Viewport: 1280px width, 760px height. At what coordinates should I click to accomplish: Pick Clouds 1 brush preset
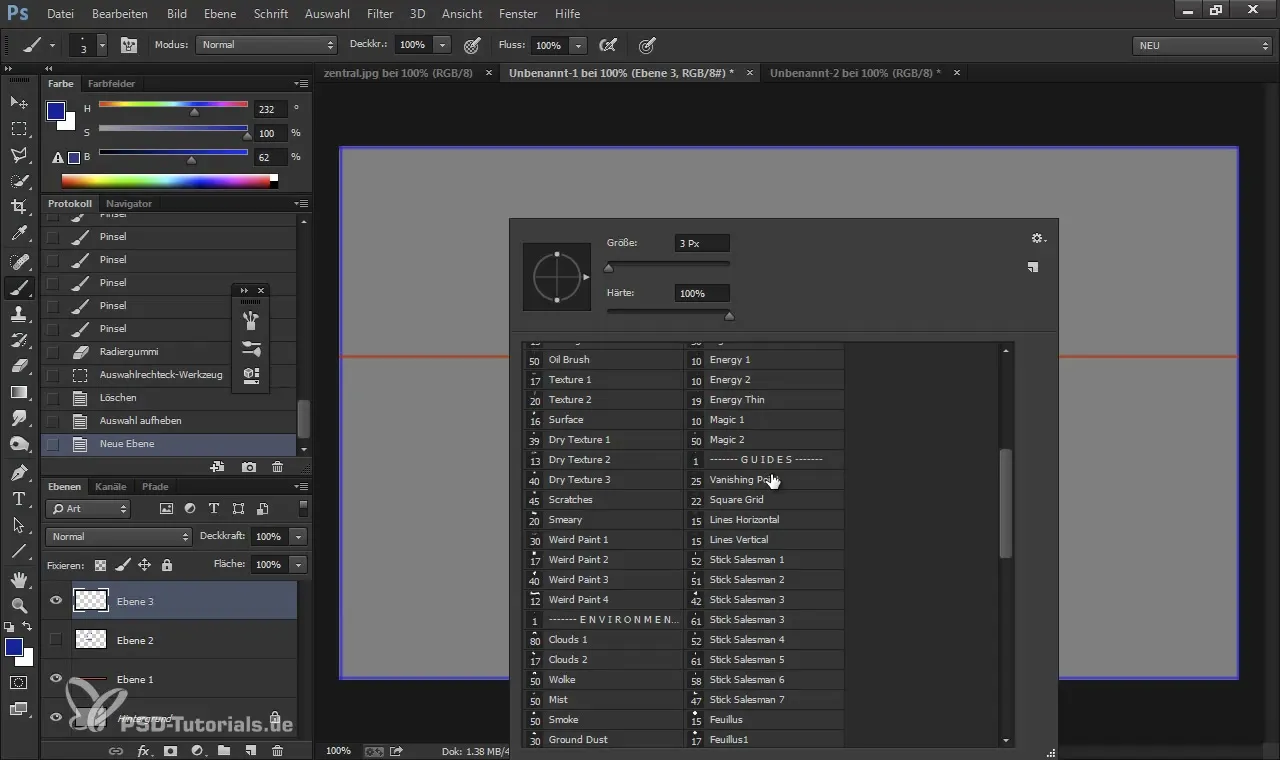(604, 640)
